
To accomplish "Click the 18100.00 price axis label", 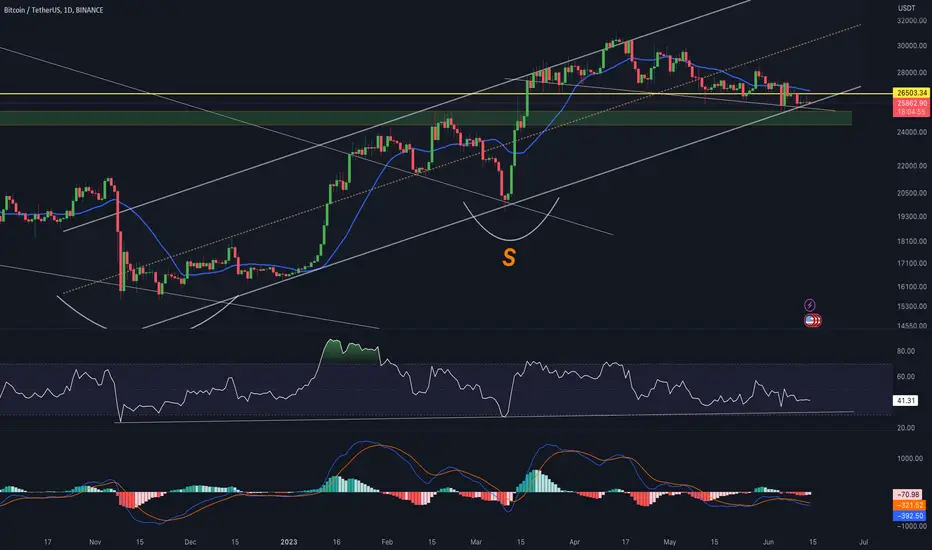I will pos(911,241).
